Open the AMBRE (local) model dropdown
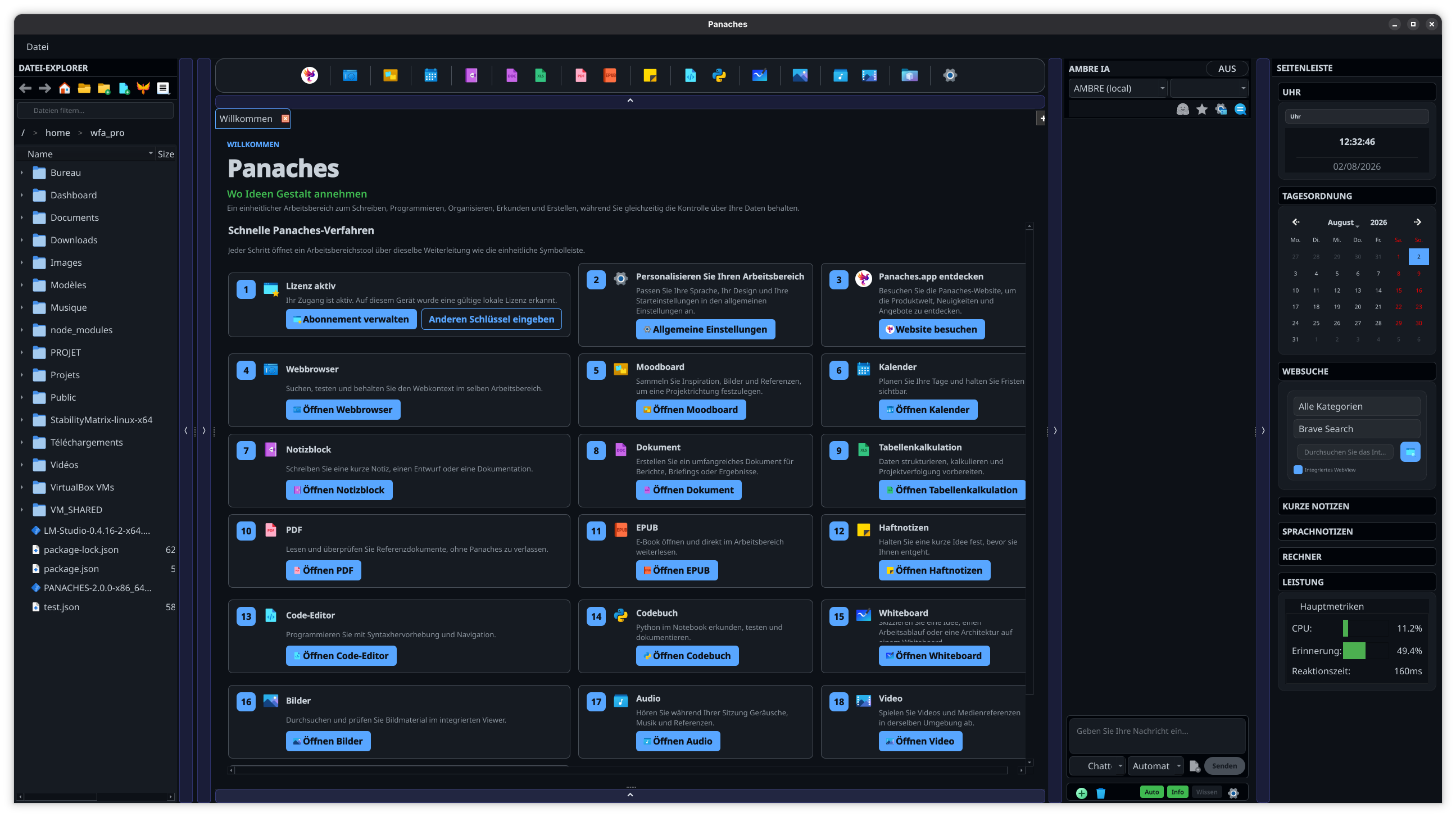The height and width of the screenshot is (817, 1456). tap(1118, 88)
